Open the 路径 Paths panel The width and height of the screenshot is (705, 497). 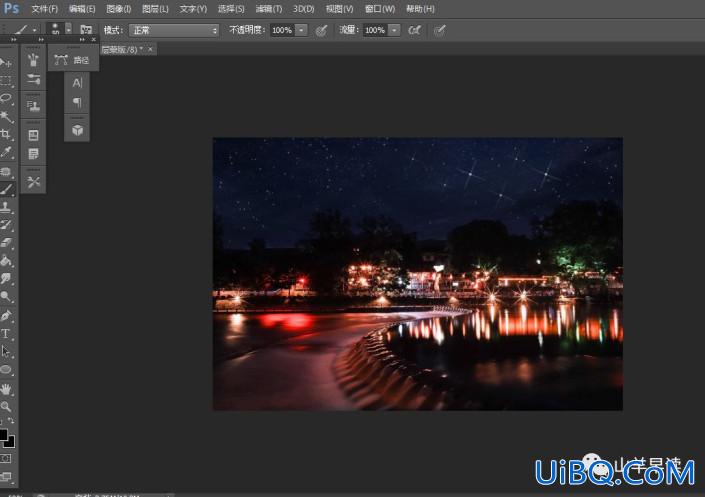pyautogui.click(x=73, y=60)
